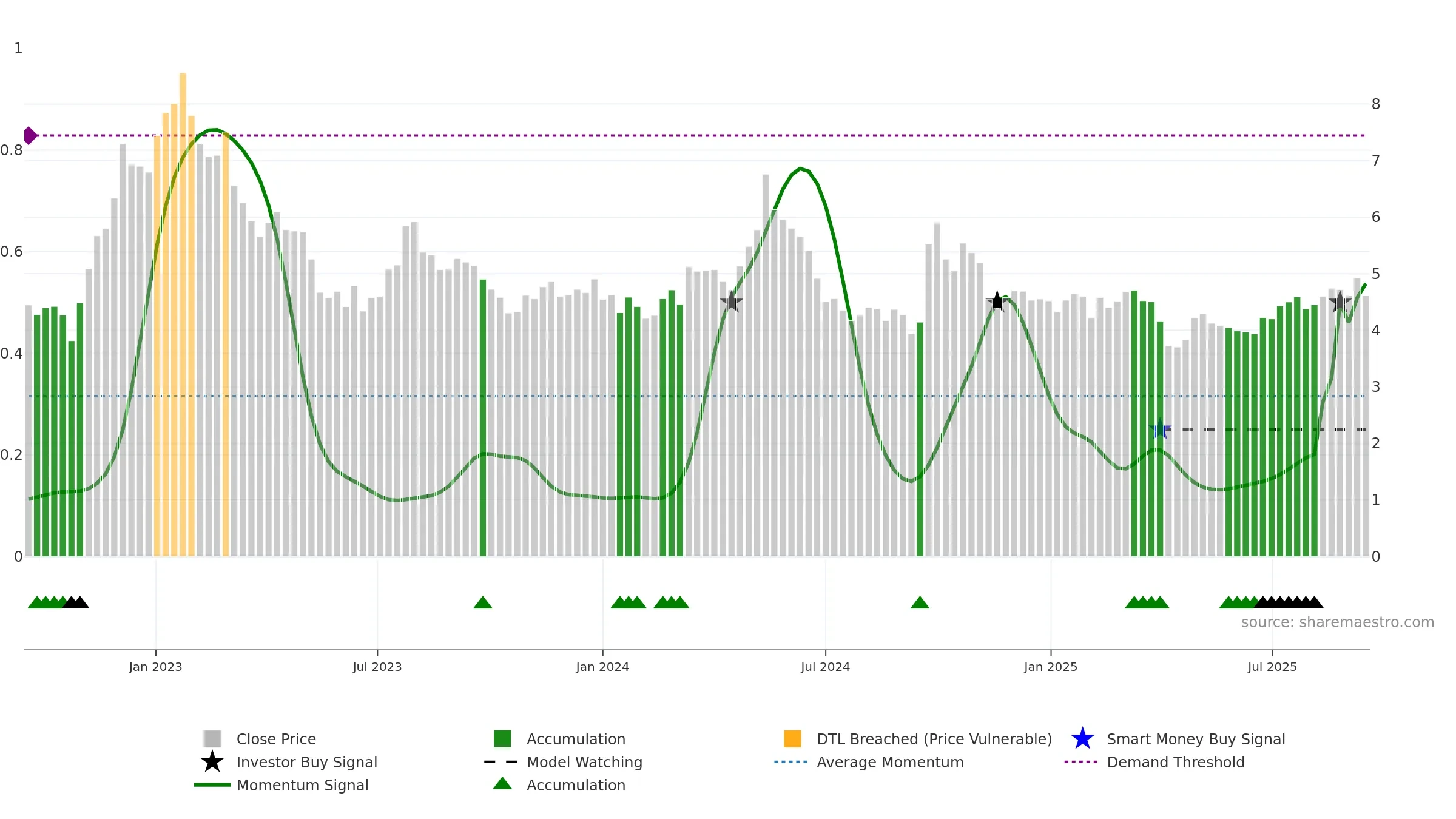Screen dimensions: 1456x819
Task: Click the green Accumulation square legend swatch
Action: 502,738
